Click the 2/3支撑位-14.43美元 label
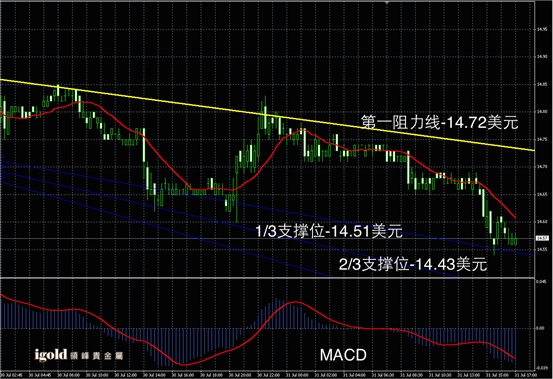Screen dimensions: 553x379 click(413, 264)
